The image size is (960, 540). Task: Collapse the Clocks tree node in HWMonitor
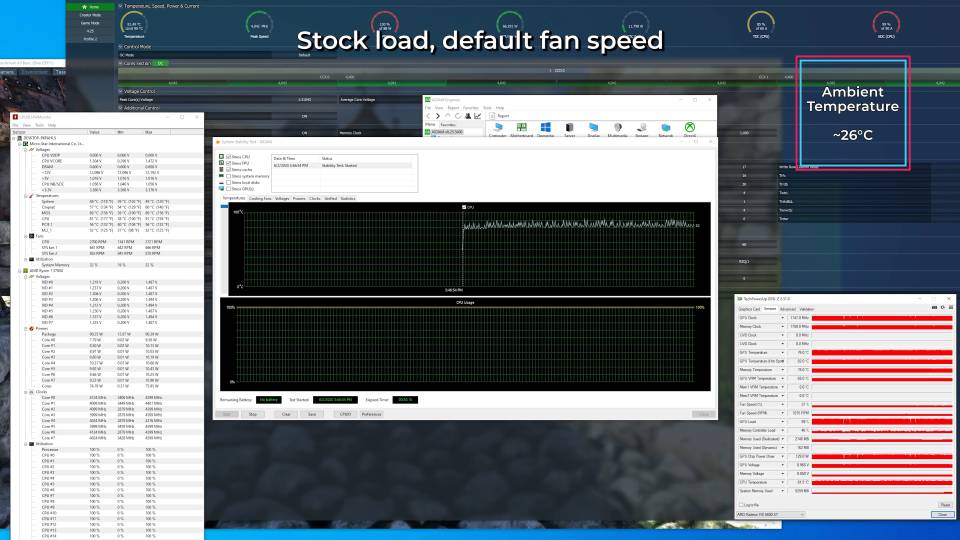point(26,392)
